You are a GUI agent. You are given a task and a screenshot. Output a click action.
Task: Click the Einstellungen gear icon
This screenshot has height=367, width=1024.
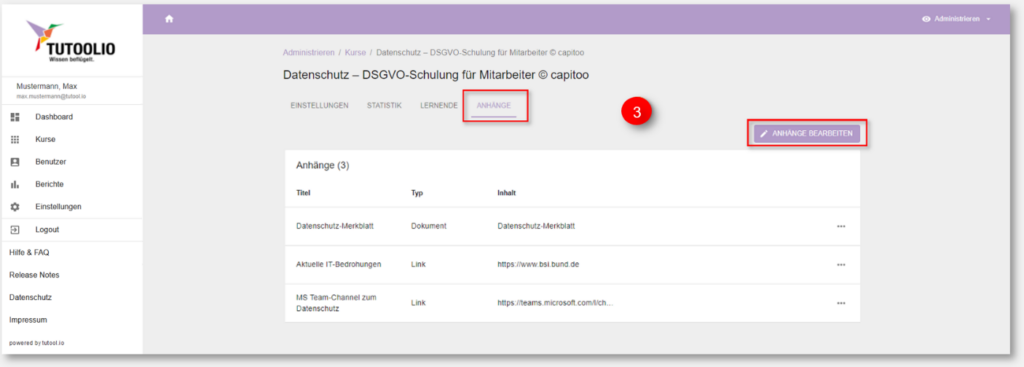pos(16,206)
